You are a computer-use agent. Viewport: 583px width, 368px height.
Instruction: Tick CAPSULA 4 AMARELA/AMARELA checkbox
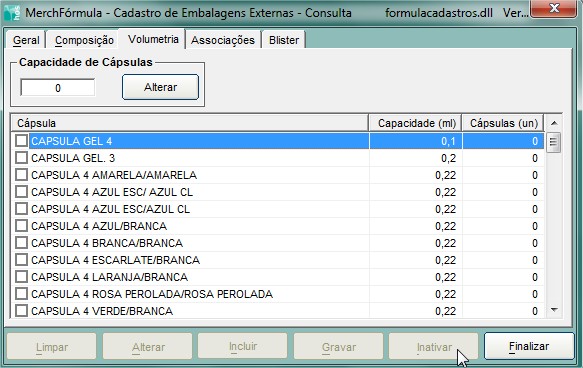coord(21,175)
